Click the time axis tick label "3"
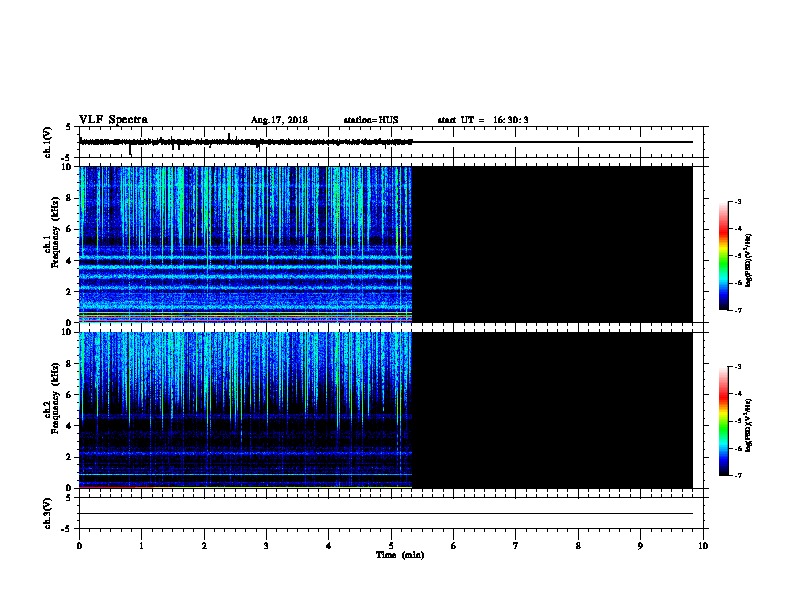Image resolution: width=792 pixels, height=612 pixels. click(x=266, y=545)
